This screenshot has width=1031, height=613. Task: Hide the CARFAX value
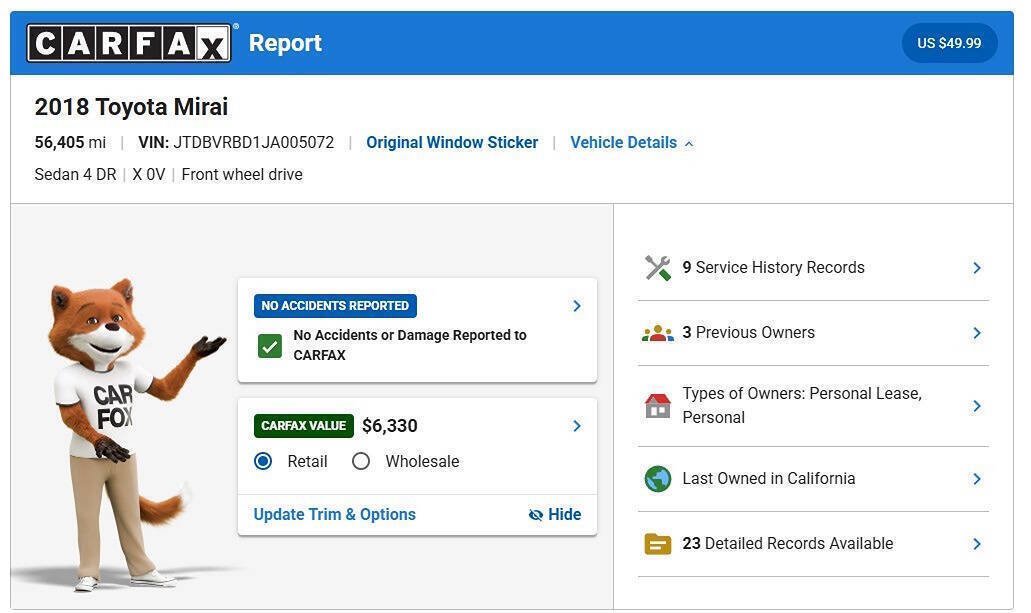[555, 514]
